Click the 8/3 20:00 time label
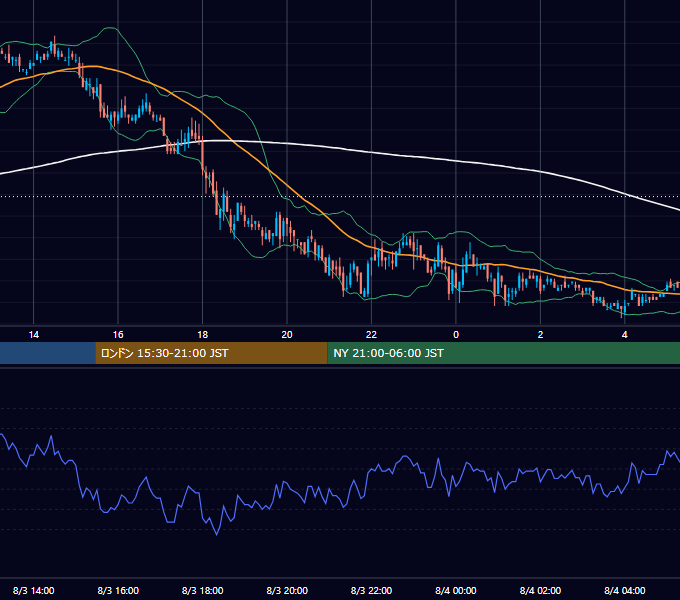This screenshot has width=680, height=600. [287, 590]
